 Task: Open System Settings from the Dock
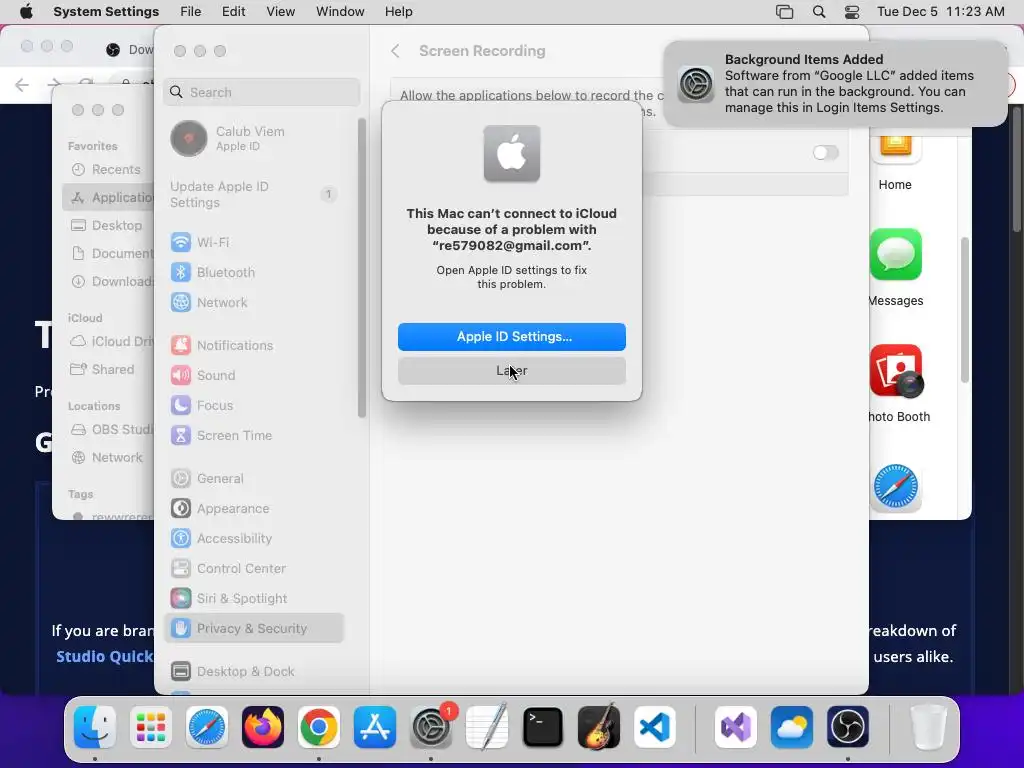pyautogui.click(x=431, y=726)
